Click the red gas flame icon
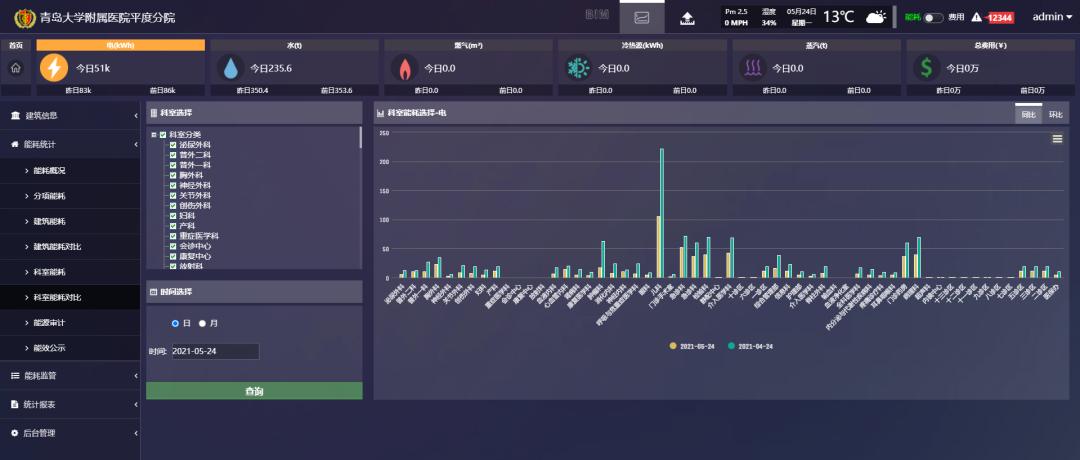Image resolution: width=1080 pixels, height=460 pixels. tap(404, 68)
